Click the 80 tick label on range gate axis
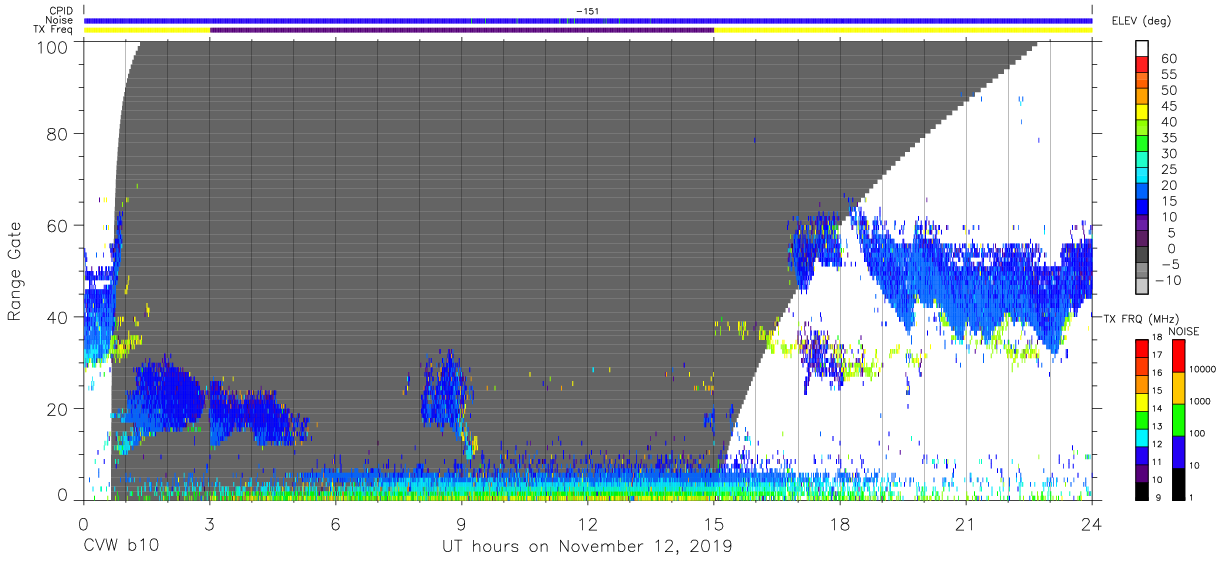Screen dimensions: 1228x567 56,134
